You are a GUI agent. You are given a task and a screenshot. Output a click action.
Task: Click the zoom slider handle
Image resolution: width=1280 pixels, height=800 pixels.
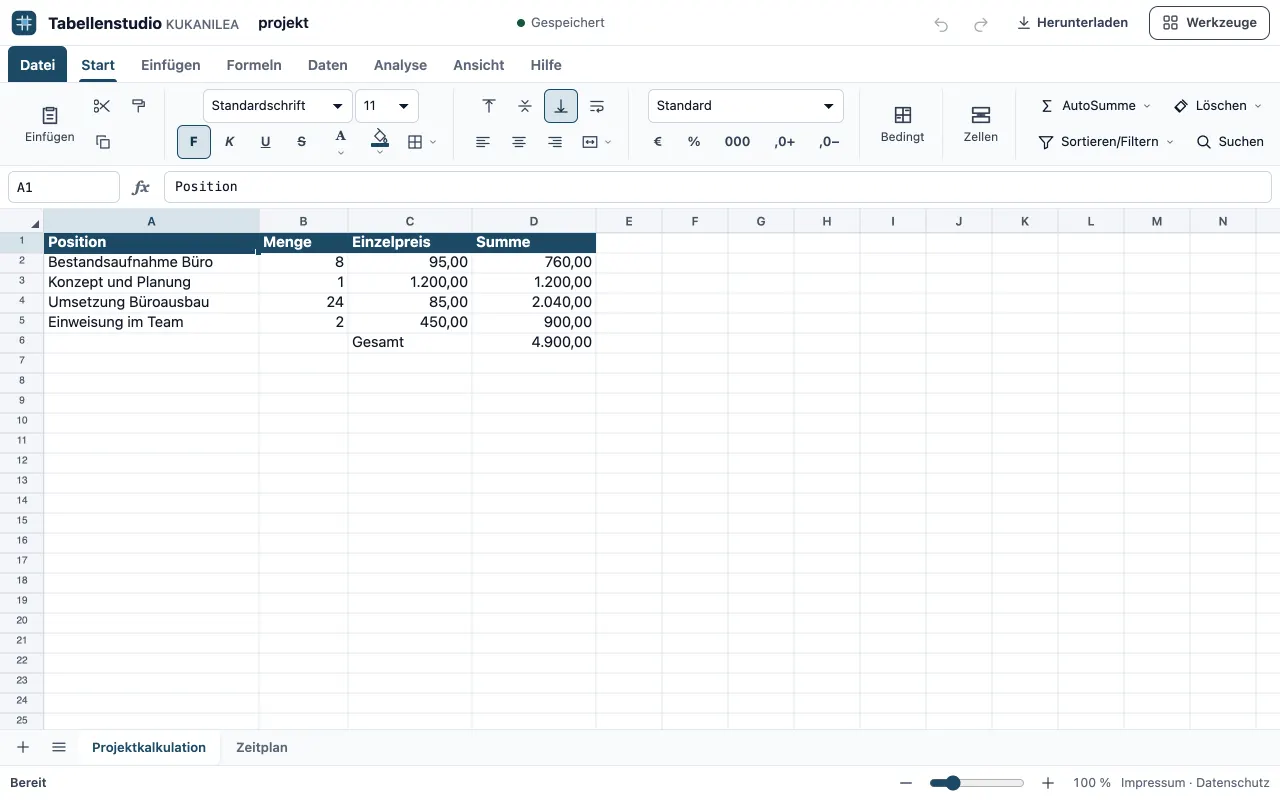[953, 783]
